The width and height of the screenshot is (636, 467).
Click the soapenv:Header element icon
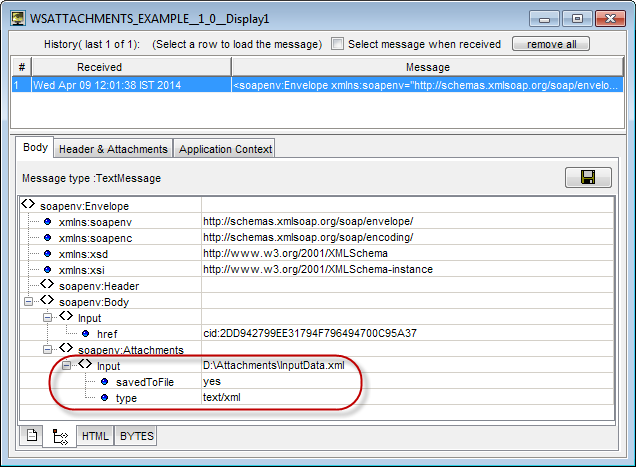(47, 285)
